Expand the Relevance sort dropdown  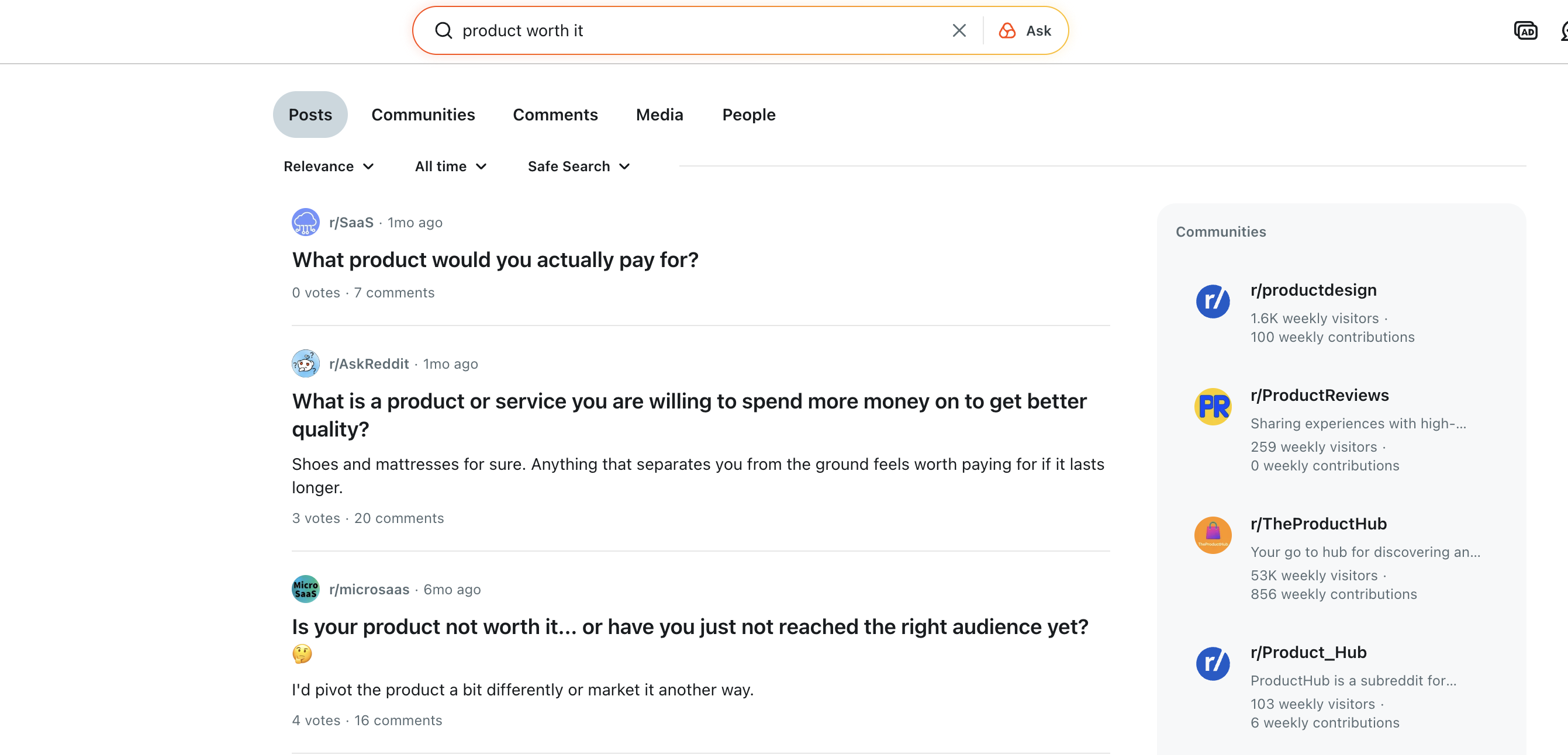(x=329, y=166)
